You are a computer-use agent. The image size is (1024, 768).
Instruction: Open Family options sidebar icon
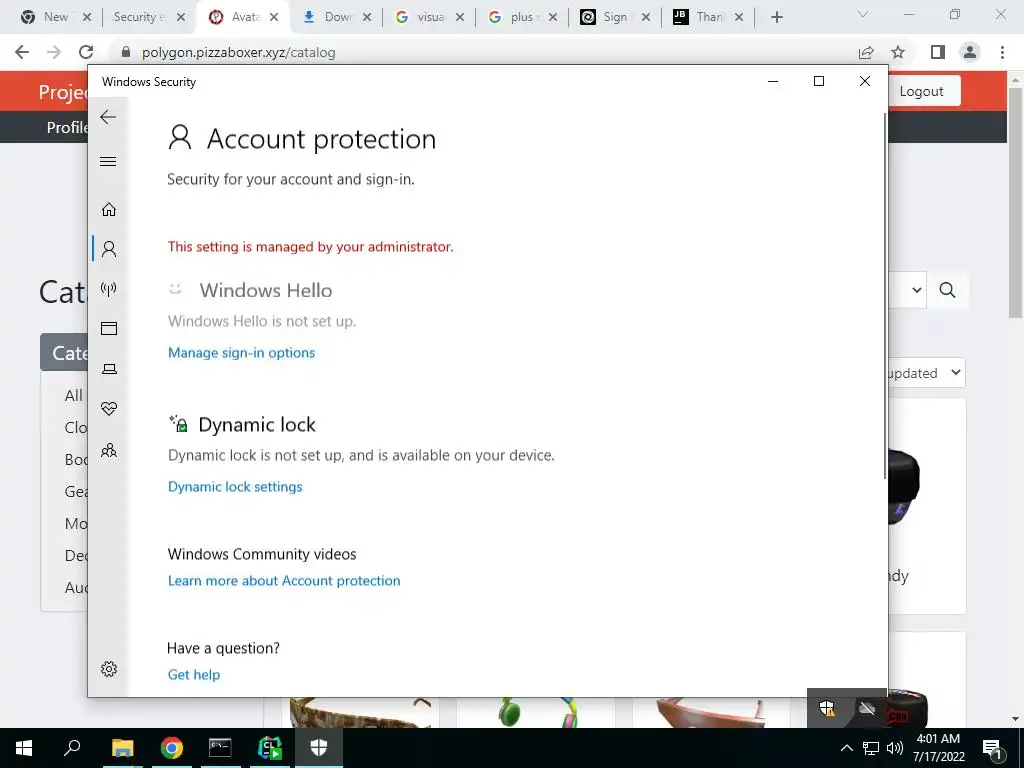pyautogui.click(x=109, y=451)
